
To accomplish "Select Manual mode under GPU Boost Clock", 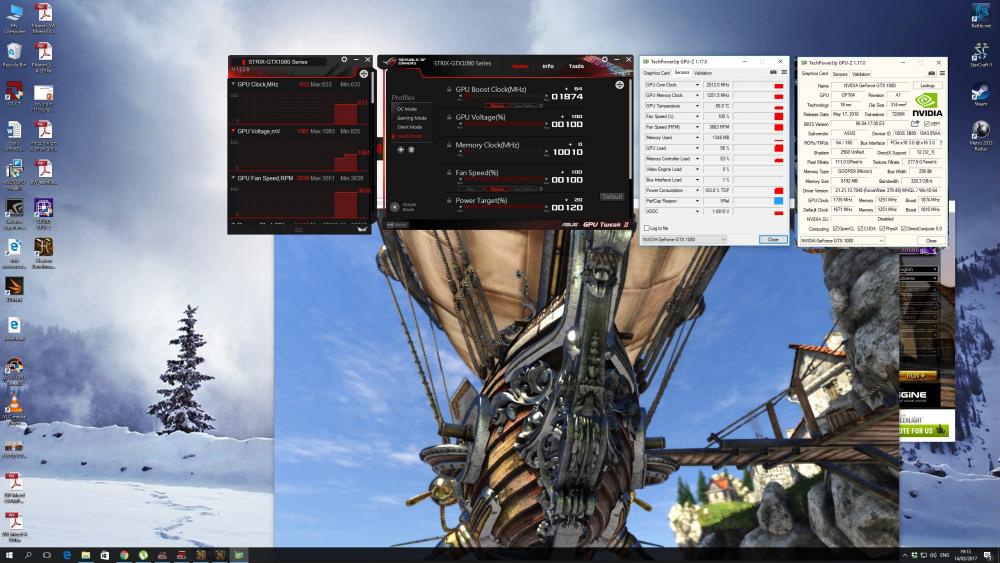I will [497, 105].
